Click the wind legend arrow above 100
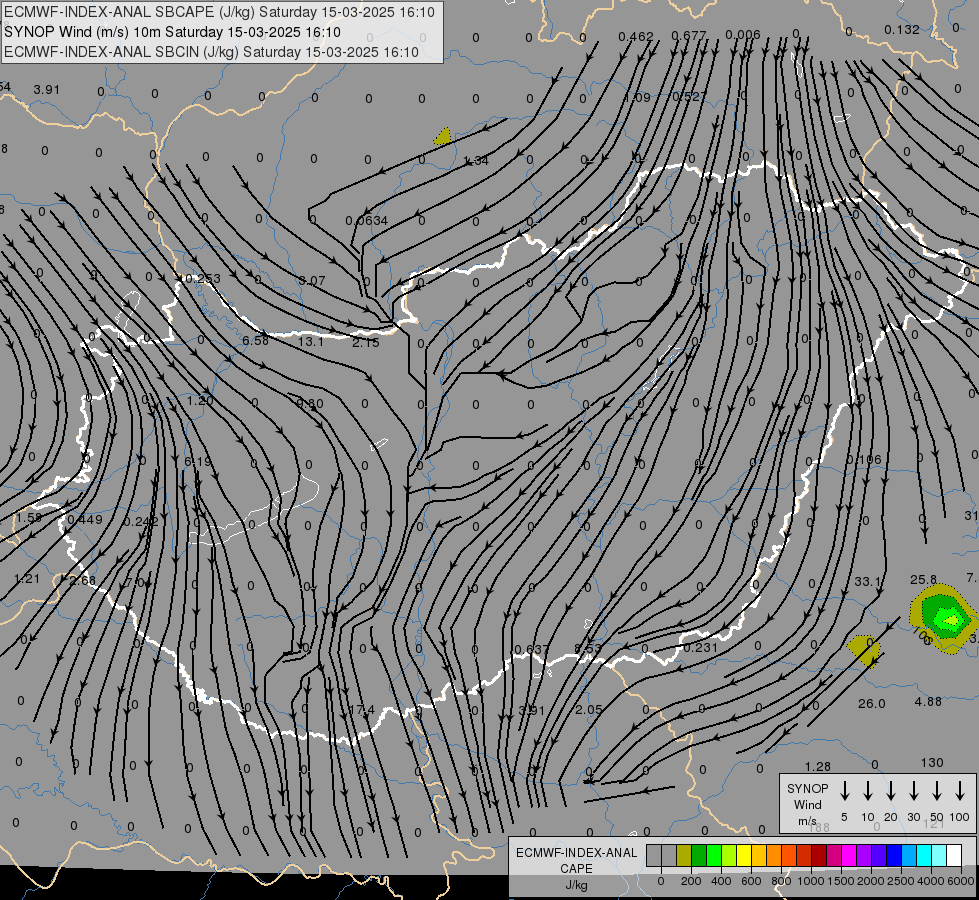 (960, 791)
